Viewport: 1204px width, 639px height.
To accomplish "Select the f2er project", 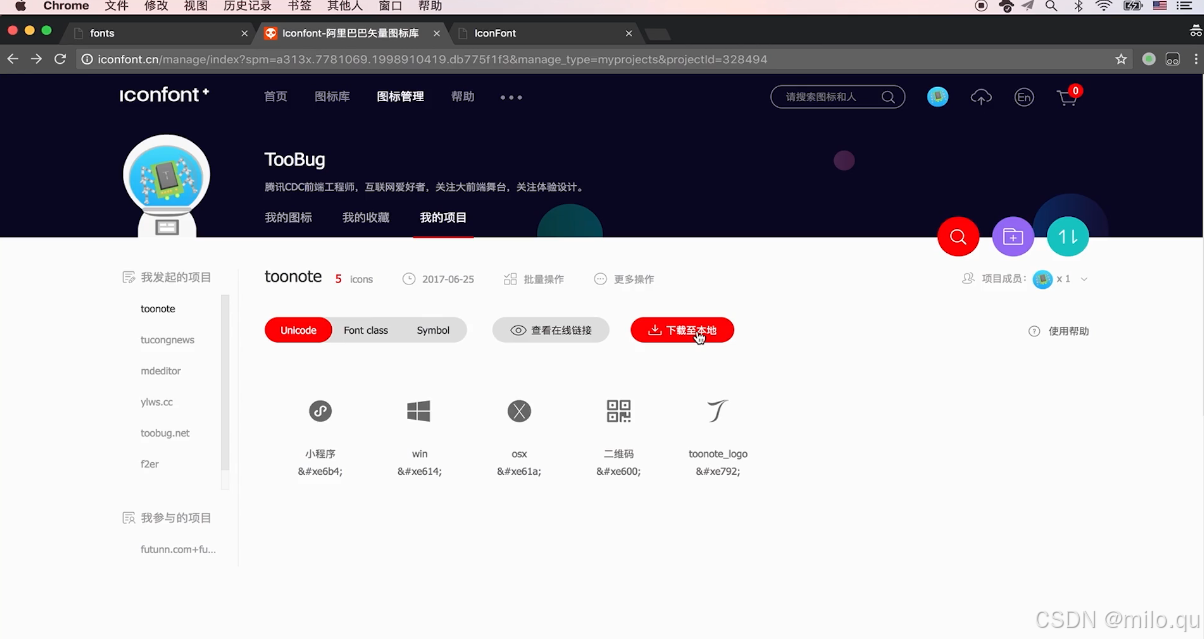I will [150, 464].
